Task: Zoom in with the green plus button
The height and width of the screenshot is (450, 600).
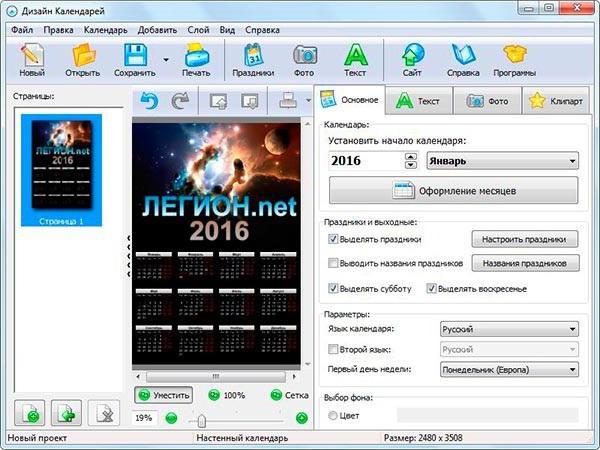Action: tap(302, 418)
